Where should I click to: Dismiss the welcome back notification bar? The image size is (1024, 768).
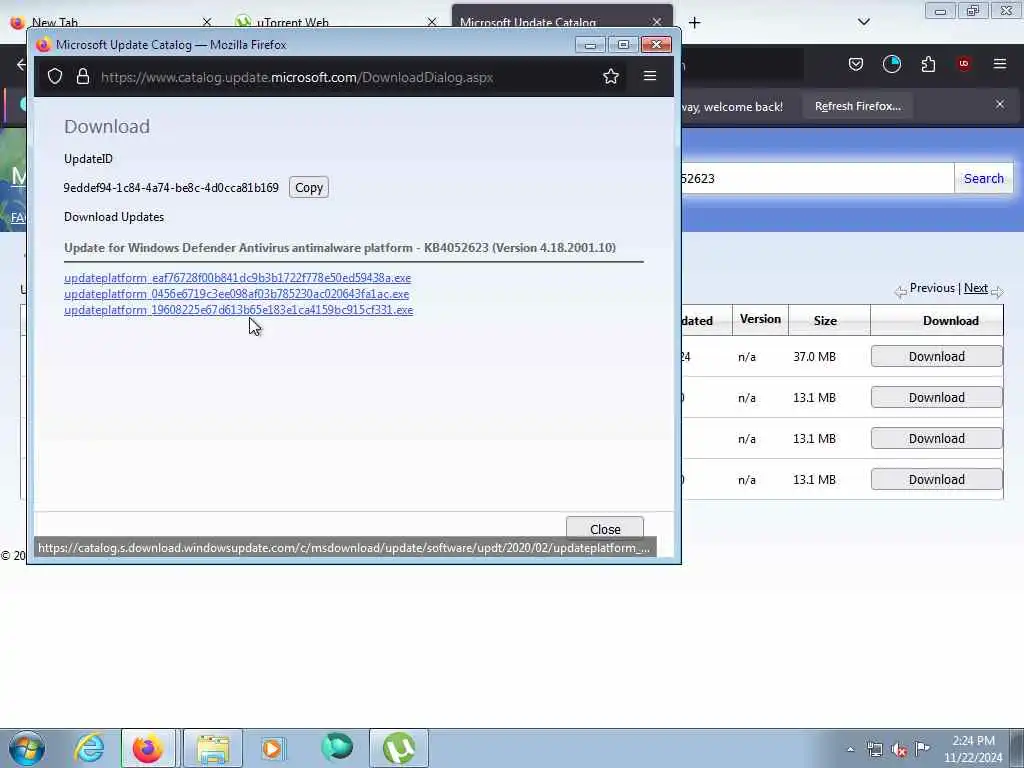coord(1000,104)
